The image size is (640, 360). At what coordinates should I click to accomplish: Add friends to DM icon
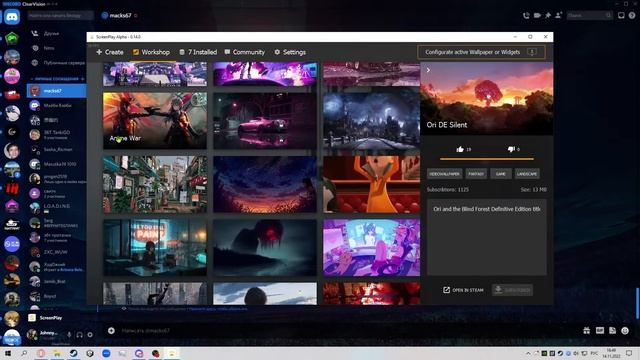(558, 16)
